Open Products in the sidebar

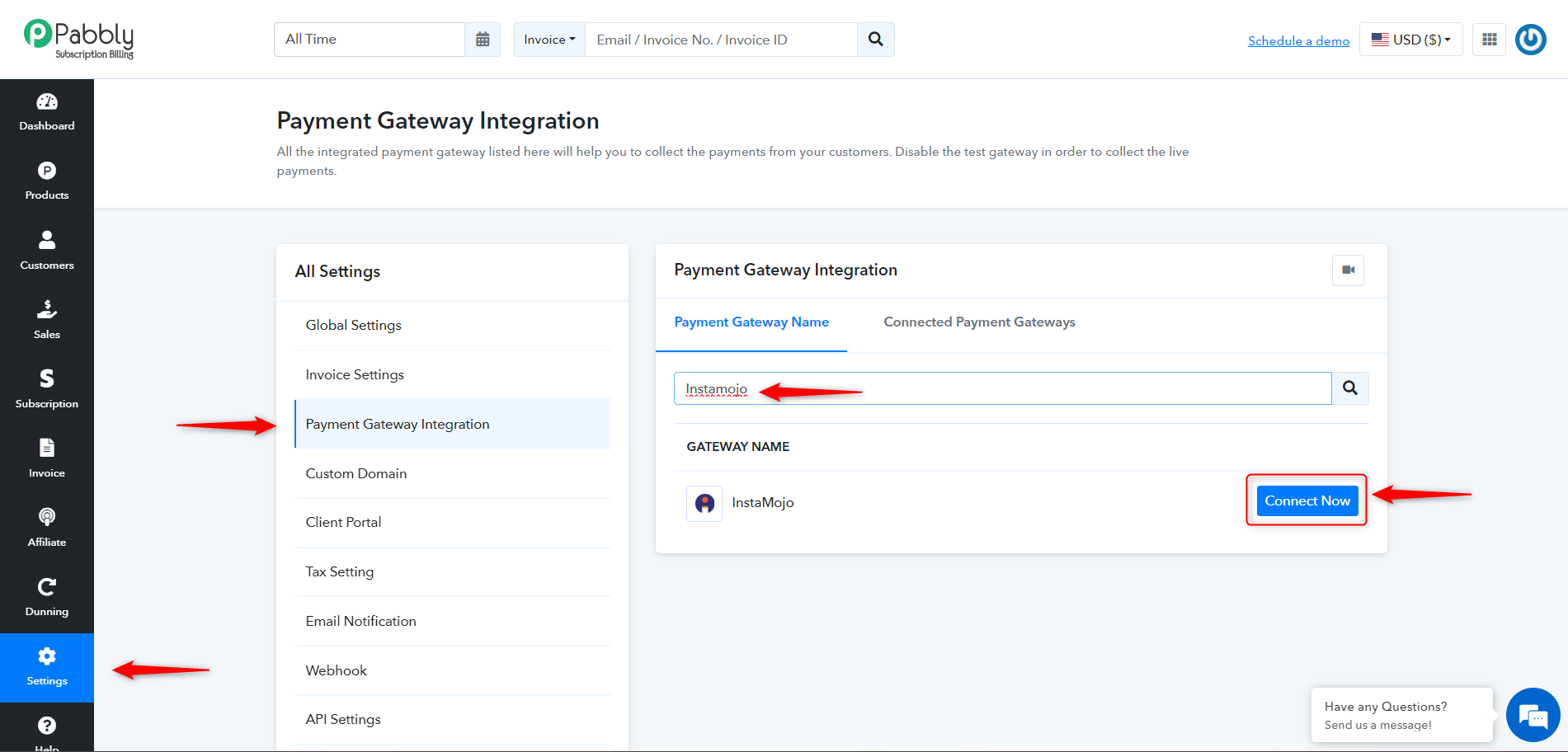[x=47, y=182]
